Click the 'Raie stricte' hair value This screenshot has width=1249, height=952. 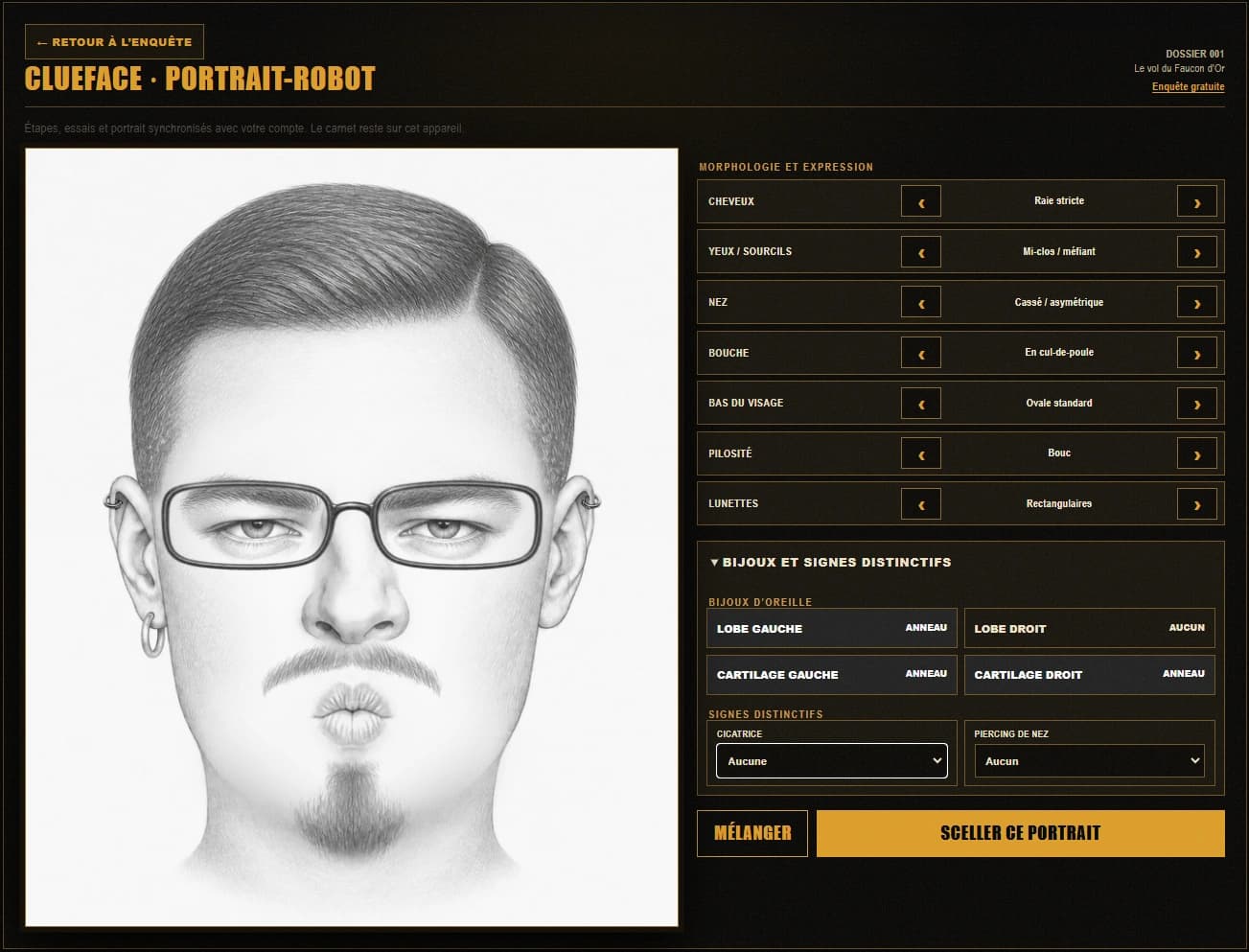pyautogui.click(x=1059, y=201)
